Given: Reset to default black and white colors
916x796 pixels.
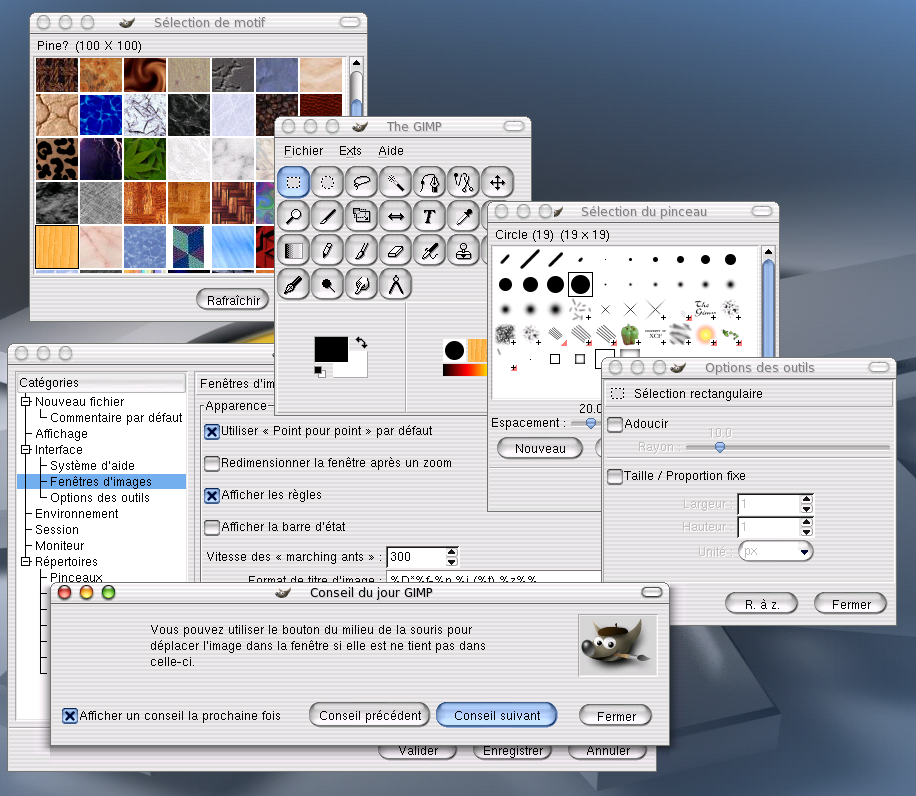Looking at the screenshot, I should point(320,372).
